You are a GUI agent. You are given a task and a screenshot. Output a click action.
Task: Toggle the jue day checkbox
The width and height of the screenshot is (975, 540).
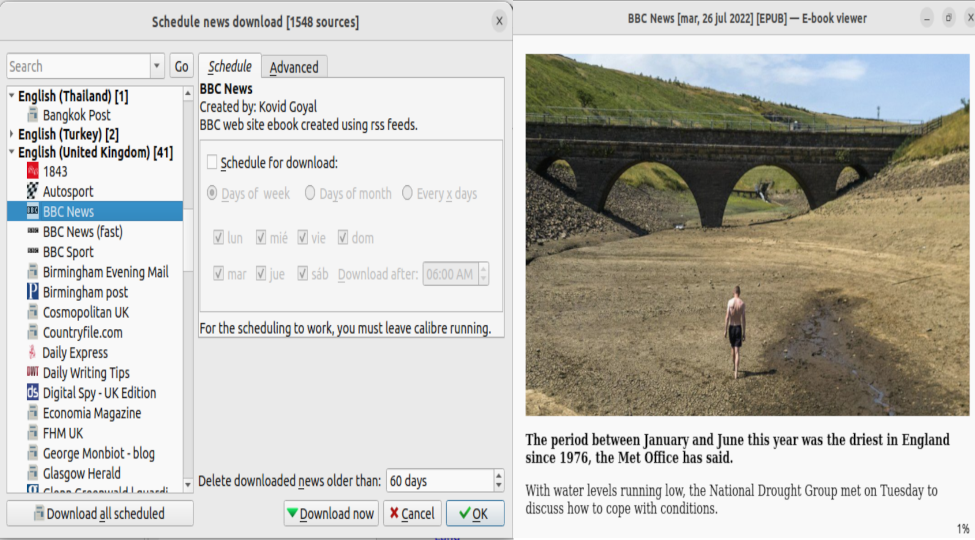pos(261,274)
